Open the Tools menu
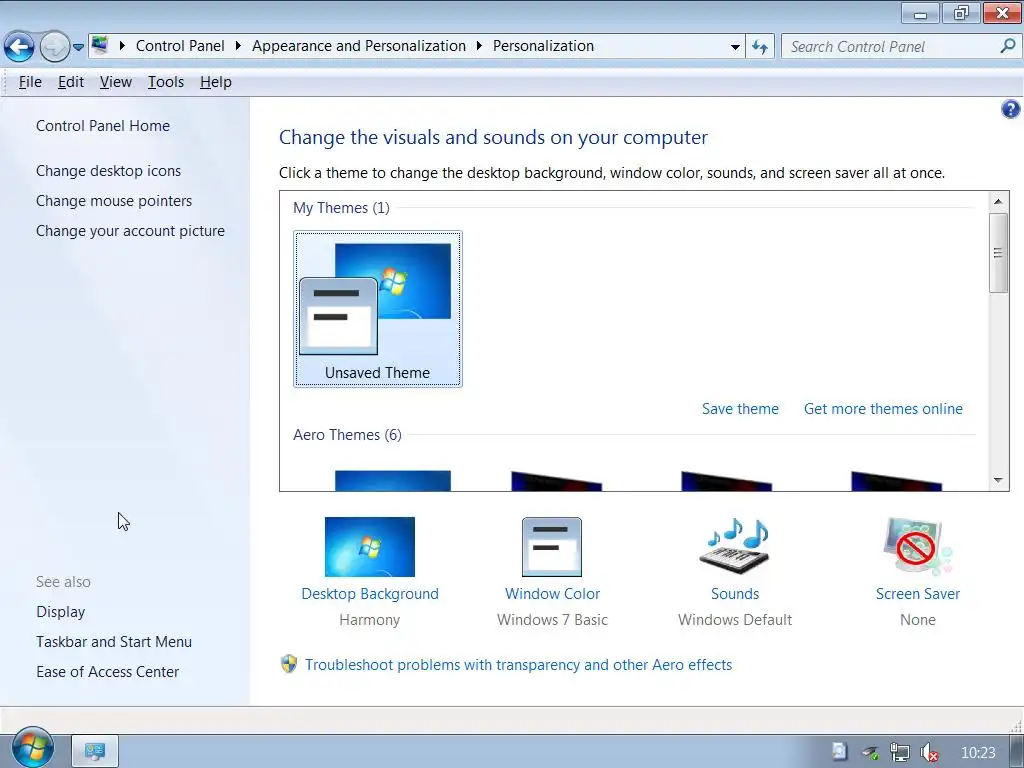This screenshot has width=1024, height=768. click(x=166, y=82)
